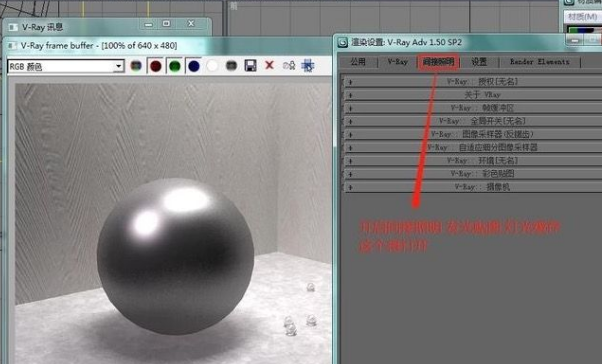Open the V-Ray tab
Image resolution: width=602 pixels, height=364 pixels.
[397, 62]
